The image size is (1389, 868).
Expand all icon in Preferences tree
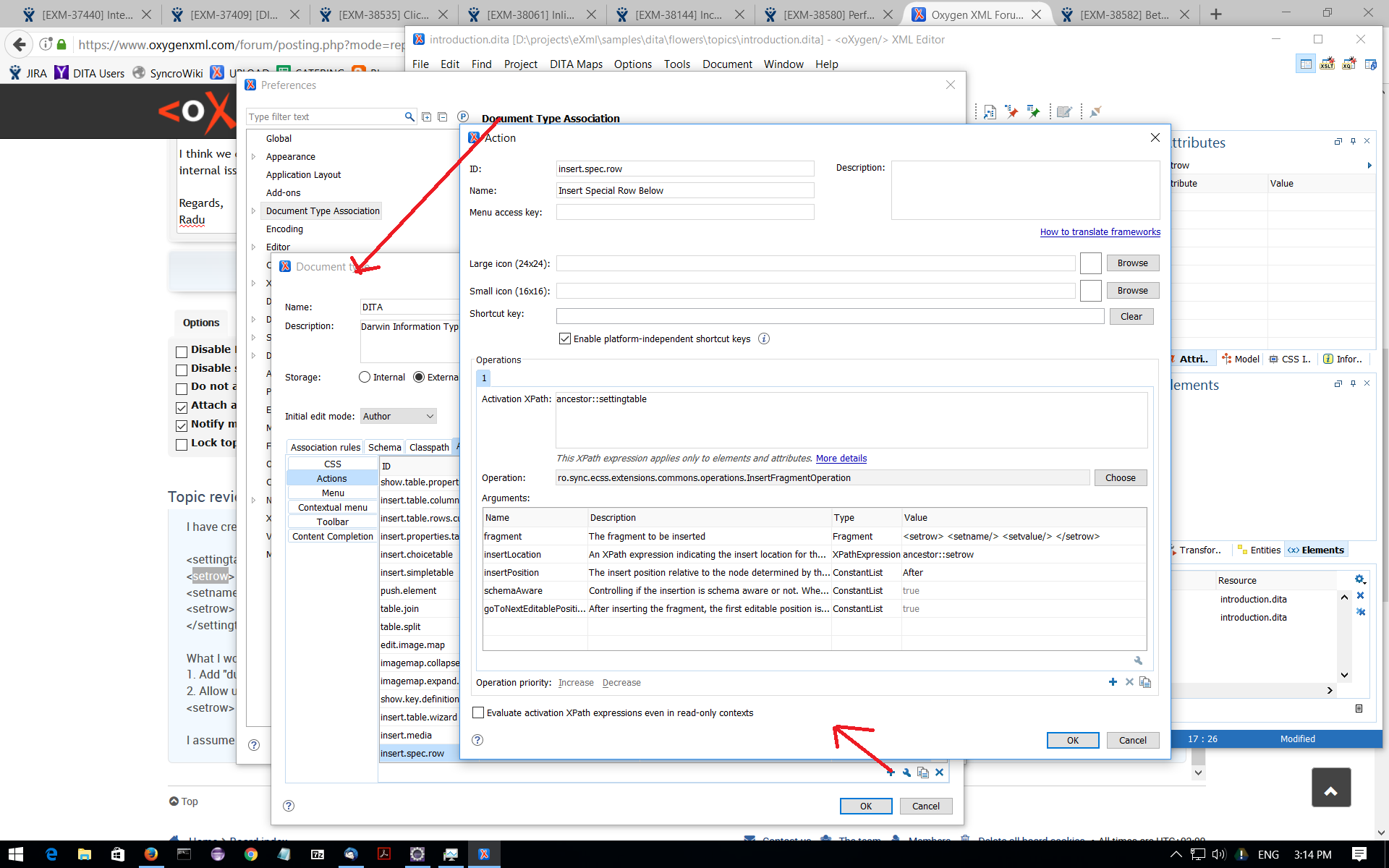tap(427, 116)
